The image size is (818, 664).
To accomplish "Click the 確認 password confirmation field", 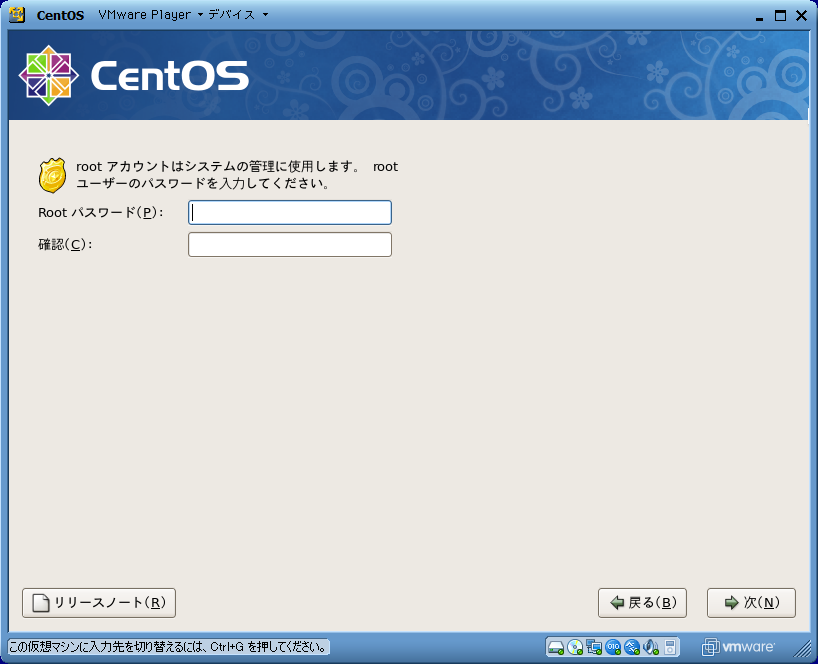I will tap(290, 245).
